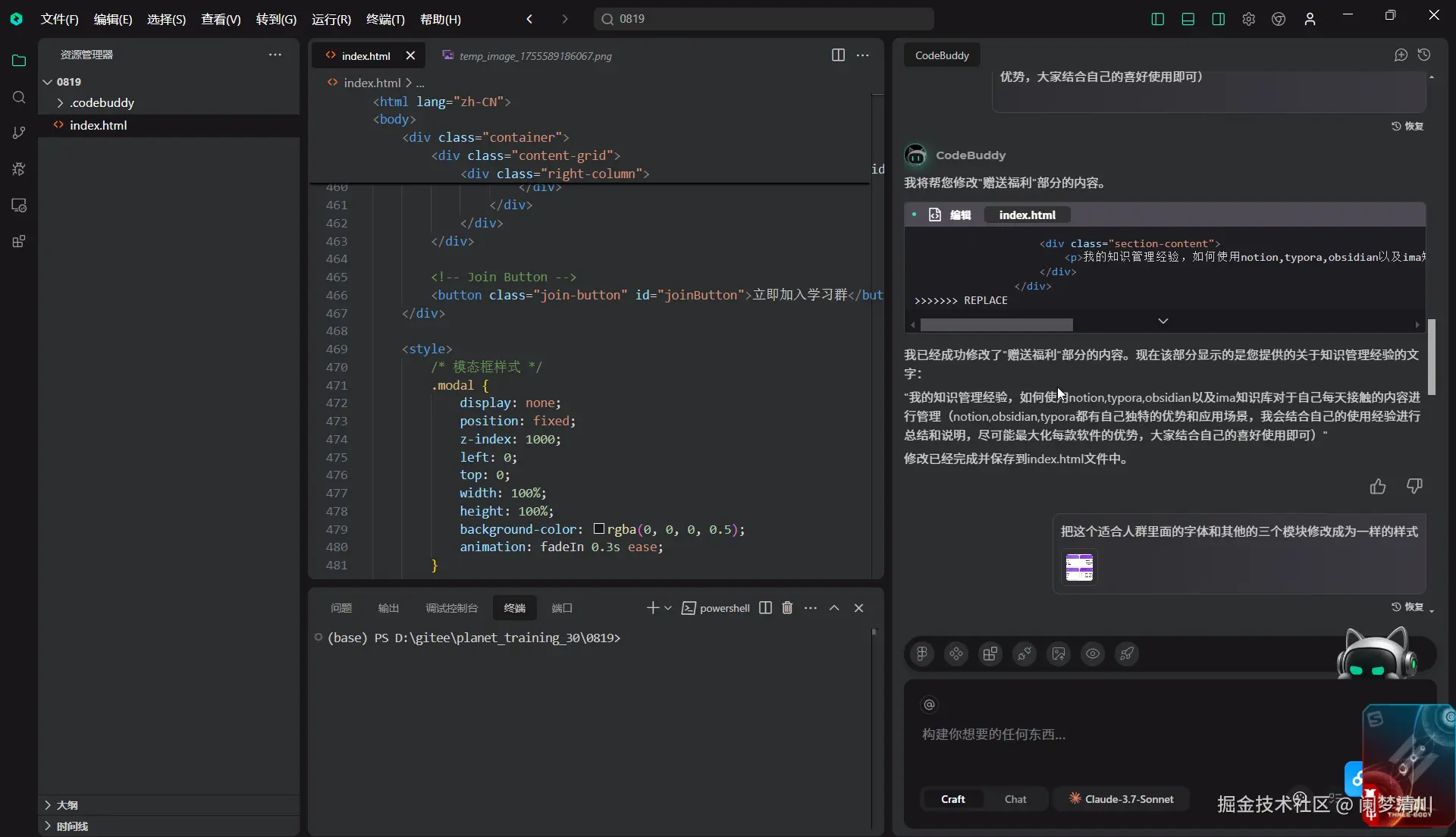Expand the 大纲 outline section
This screenshot has width=1456, height=837.
67,805
